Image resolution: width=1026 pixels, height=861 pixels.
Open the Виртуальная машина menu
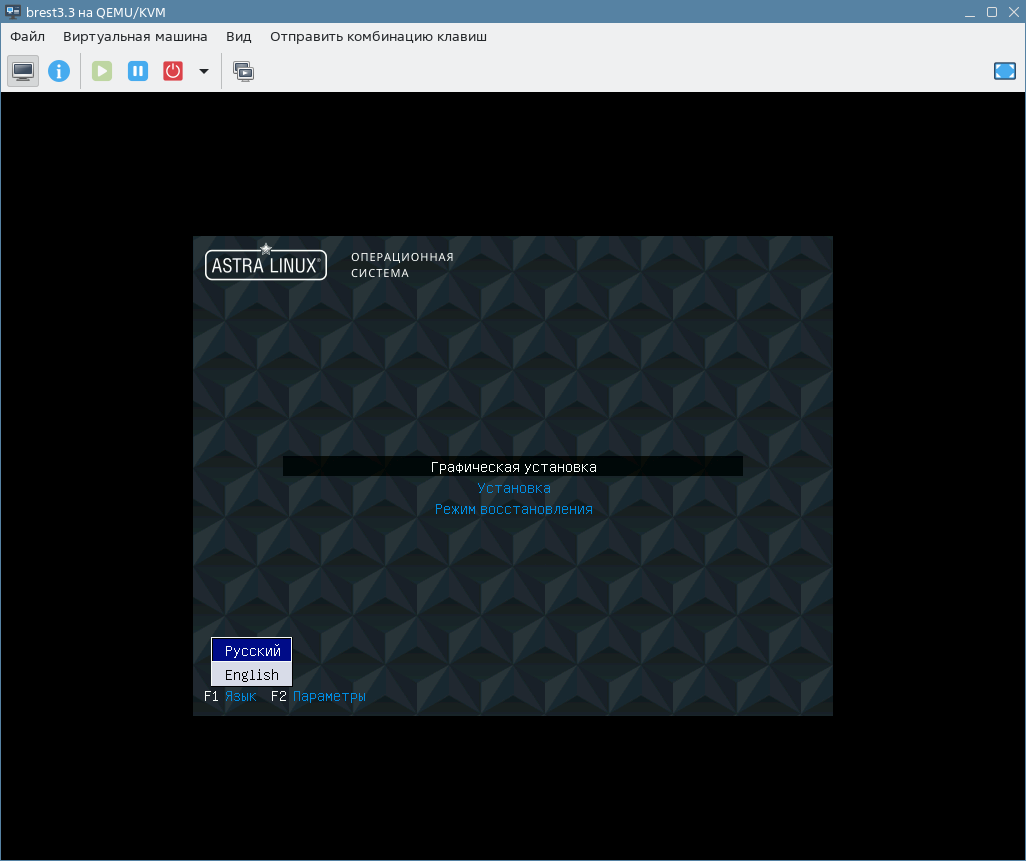[x=135, y=36]
